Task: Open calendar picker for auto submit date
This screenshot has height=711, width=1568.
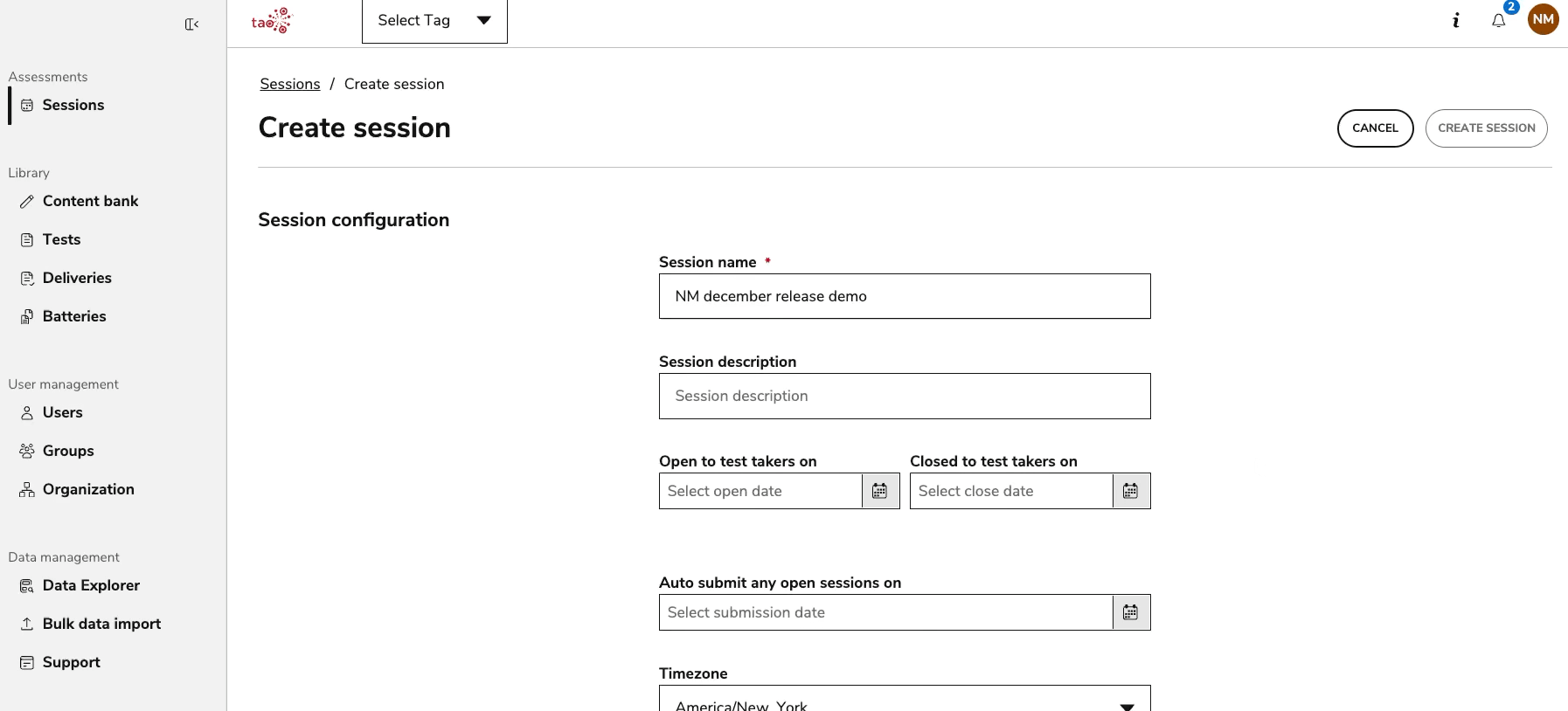Action: tap(1131, 612)
